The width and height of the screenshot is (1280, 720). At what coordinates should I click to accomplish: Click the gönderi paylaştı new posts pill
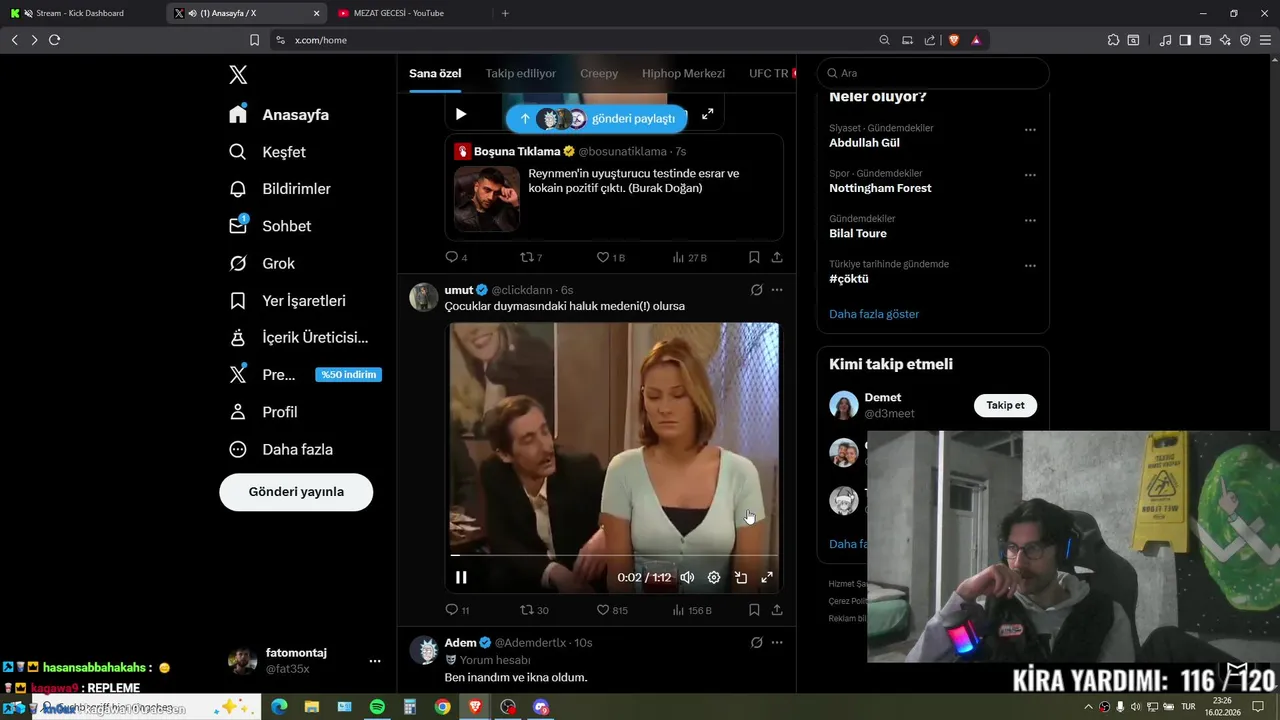(596, 118)
